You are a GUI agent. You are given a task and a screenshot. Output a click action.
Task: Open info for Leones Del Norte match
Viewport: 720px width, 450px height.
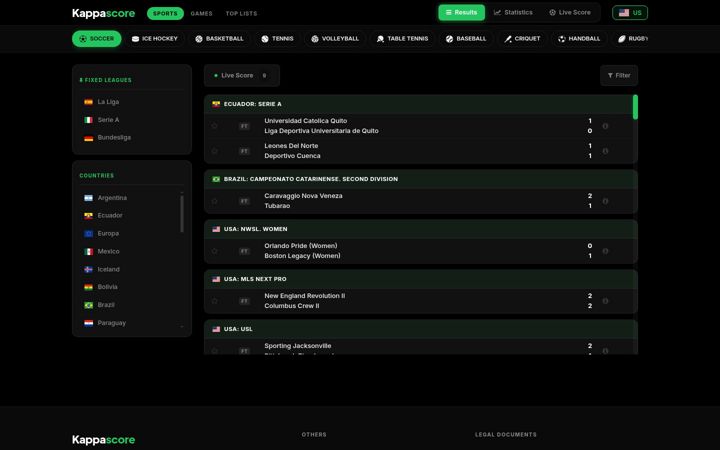[x=605, y=151]
